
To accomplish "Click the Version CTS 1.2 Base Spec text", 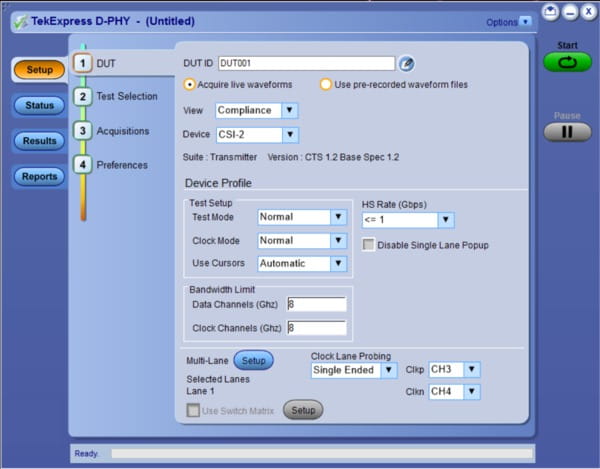I will [333, 157].
